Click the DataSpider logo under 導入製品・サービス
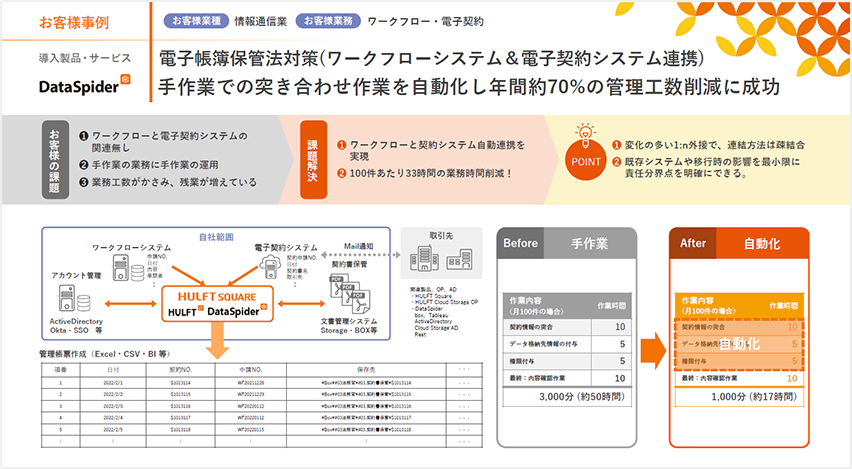Viewport: 852px width, 469px height. [84, 86]
